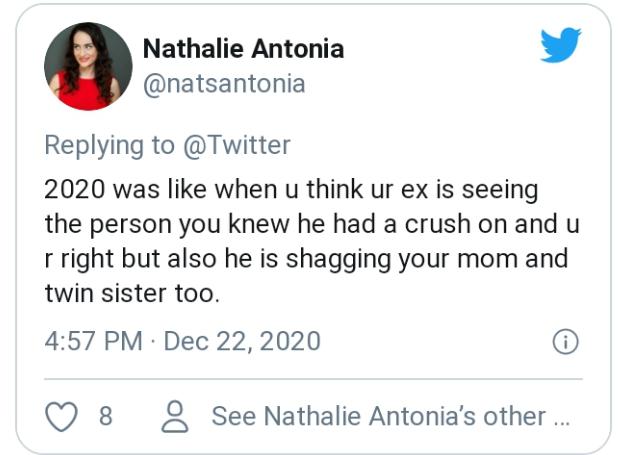Open Nathalie Antonia's profile photo
The image size is (622, 455).
click(88, 66)
